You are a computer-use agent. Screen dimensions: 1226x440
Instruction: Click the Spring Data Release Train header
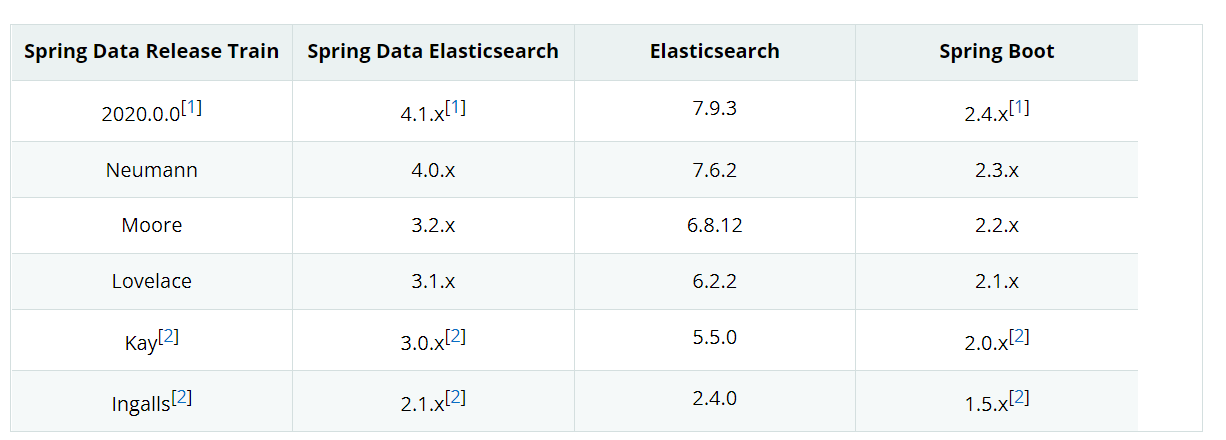(152, 52)
